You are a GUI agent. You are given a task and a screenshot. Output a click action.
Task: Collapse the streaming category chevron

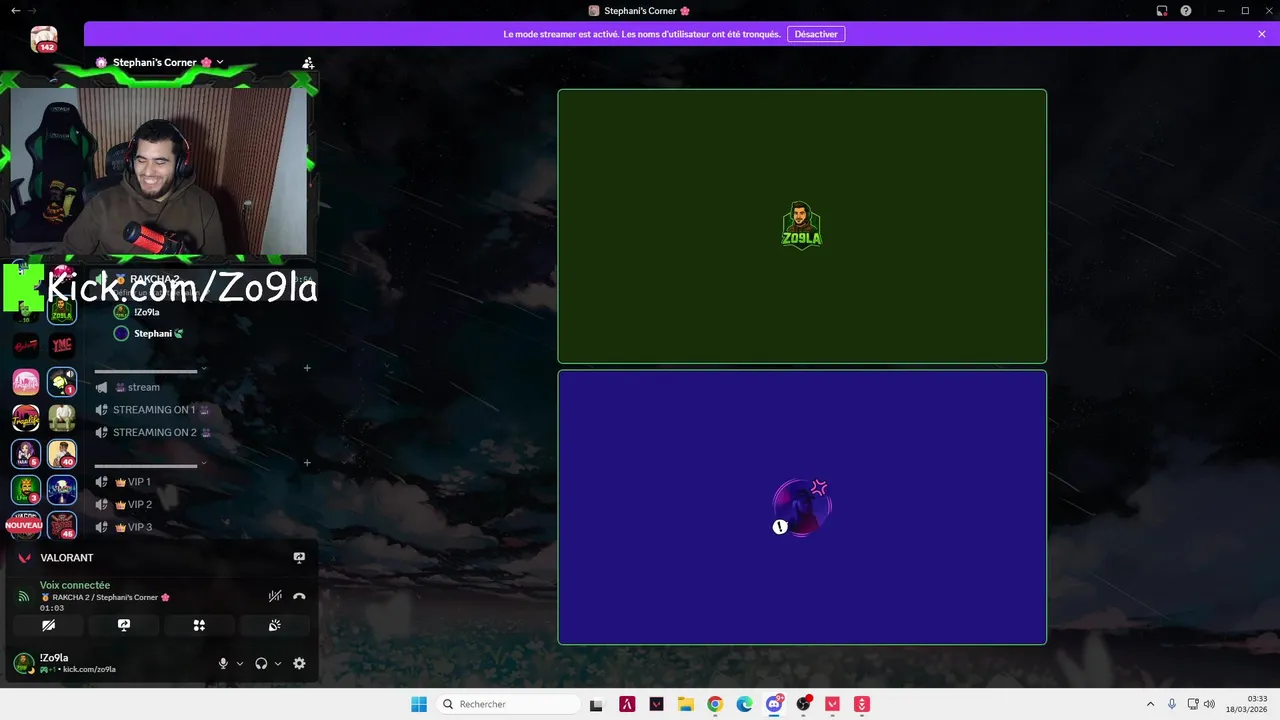click(204, 368)
